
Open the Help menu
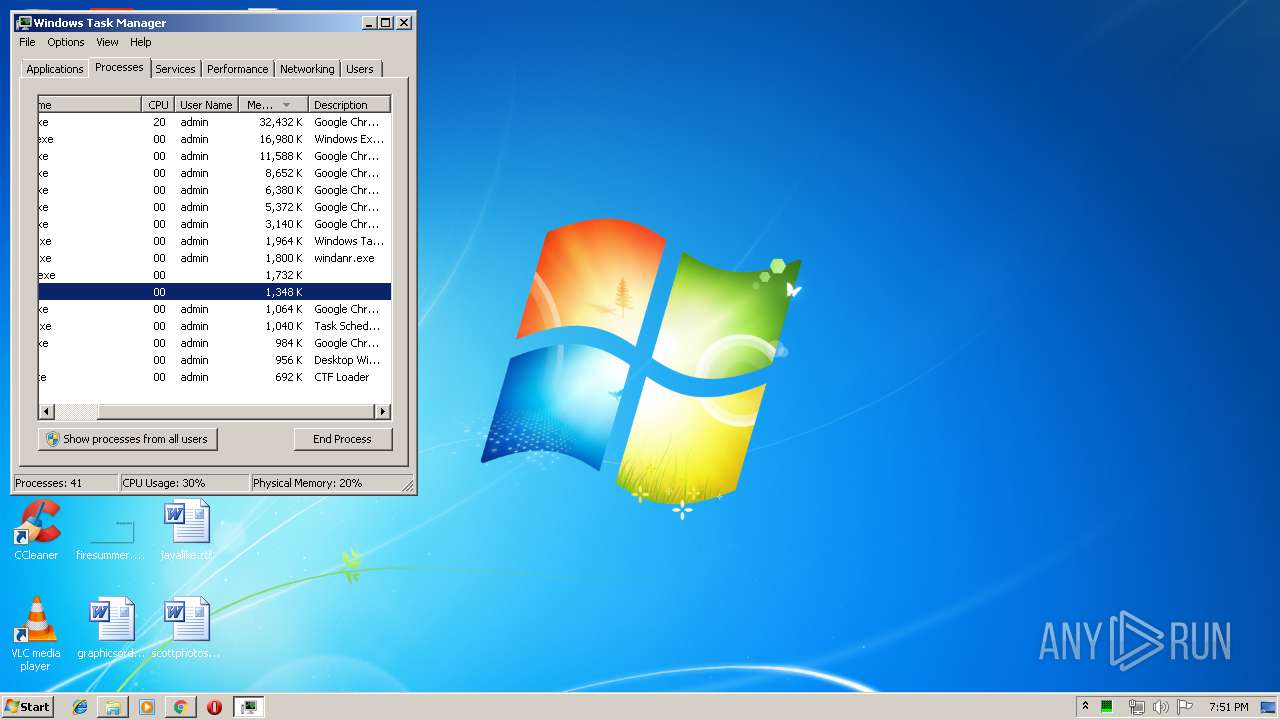[141, 42]
